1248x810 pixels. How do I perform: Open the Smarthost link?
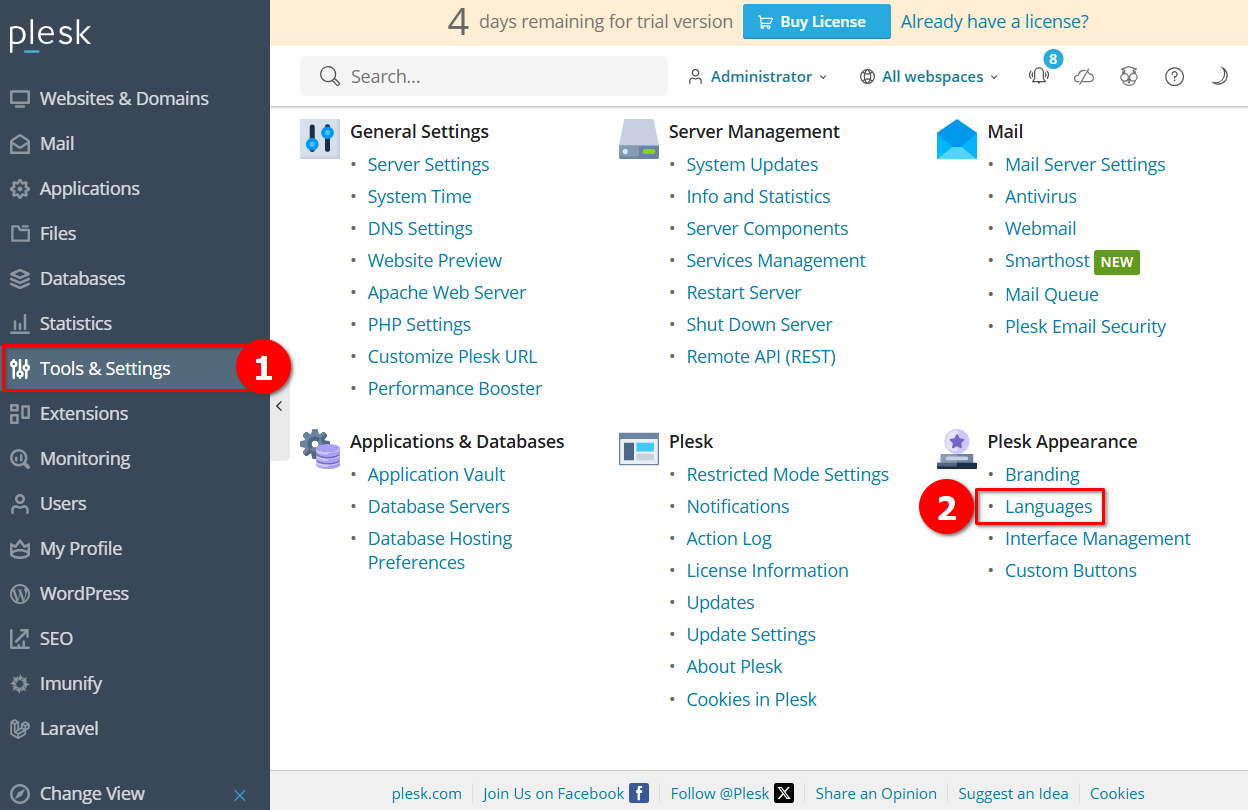tap(1047, 261)
